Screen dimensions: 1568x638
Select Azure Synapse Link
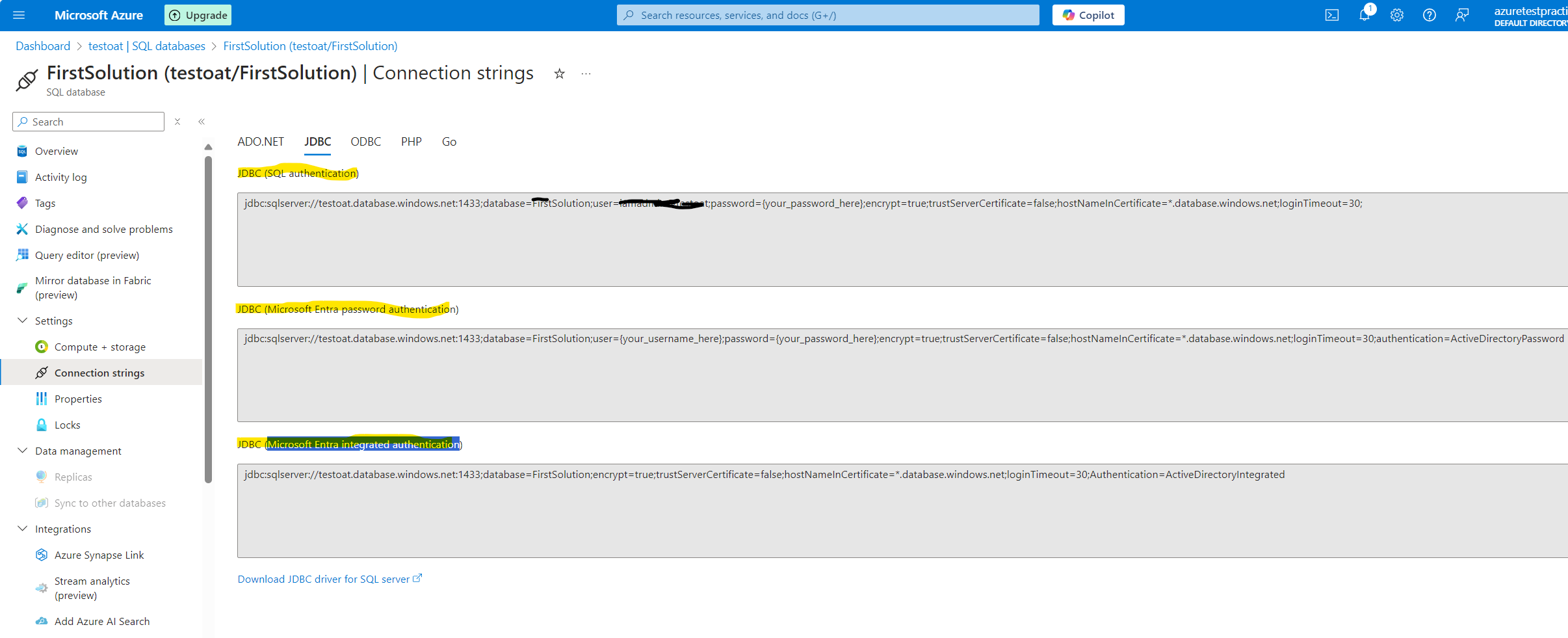[99, 554]
